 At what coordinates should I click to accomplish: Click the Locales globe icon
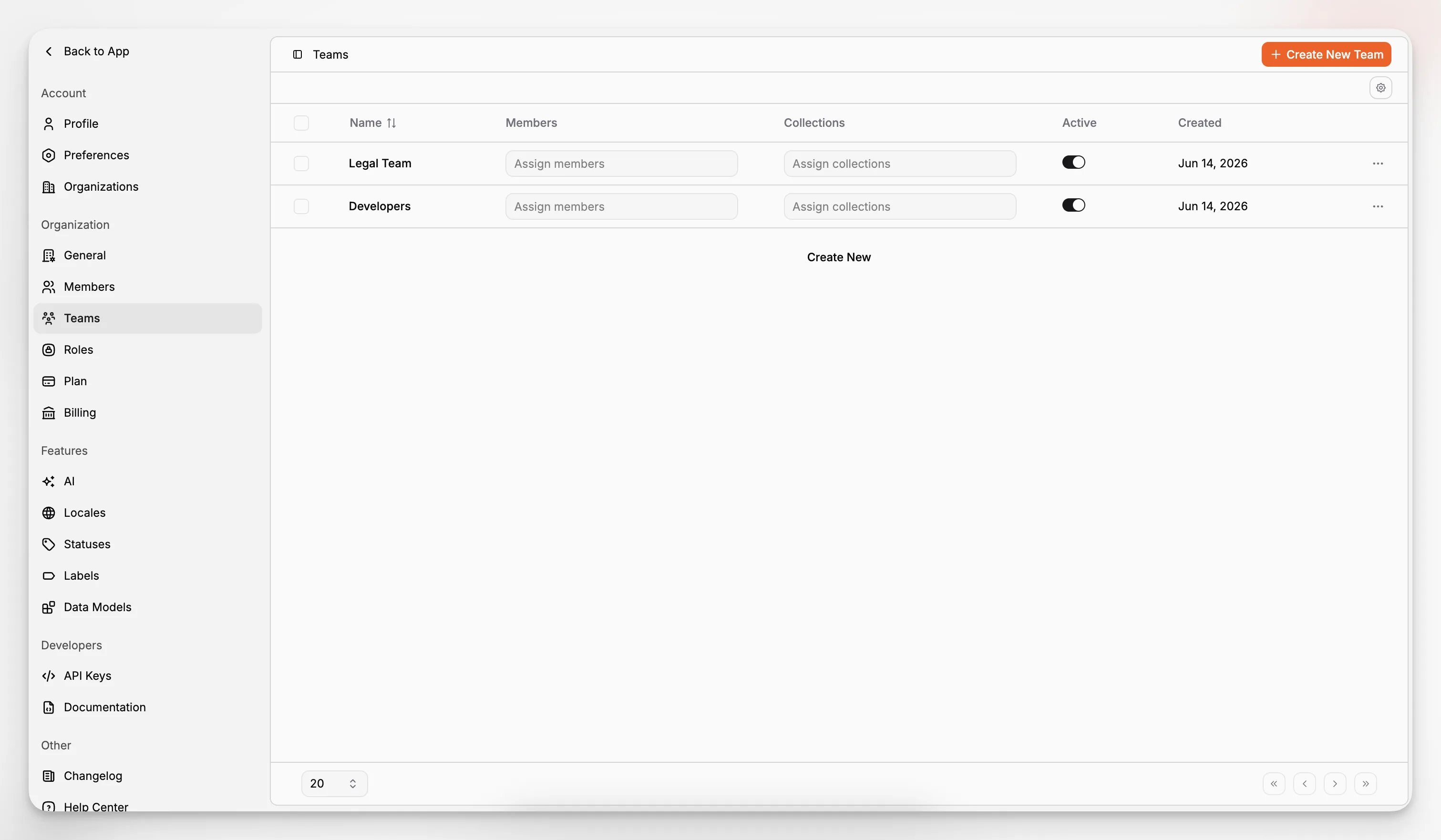[x=49, y=513]
